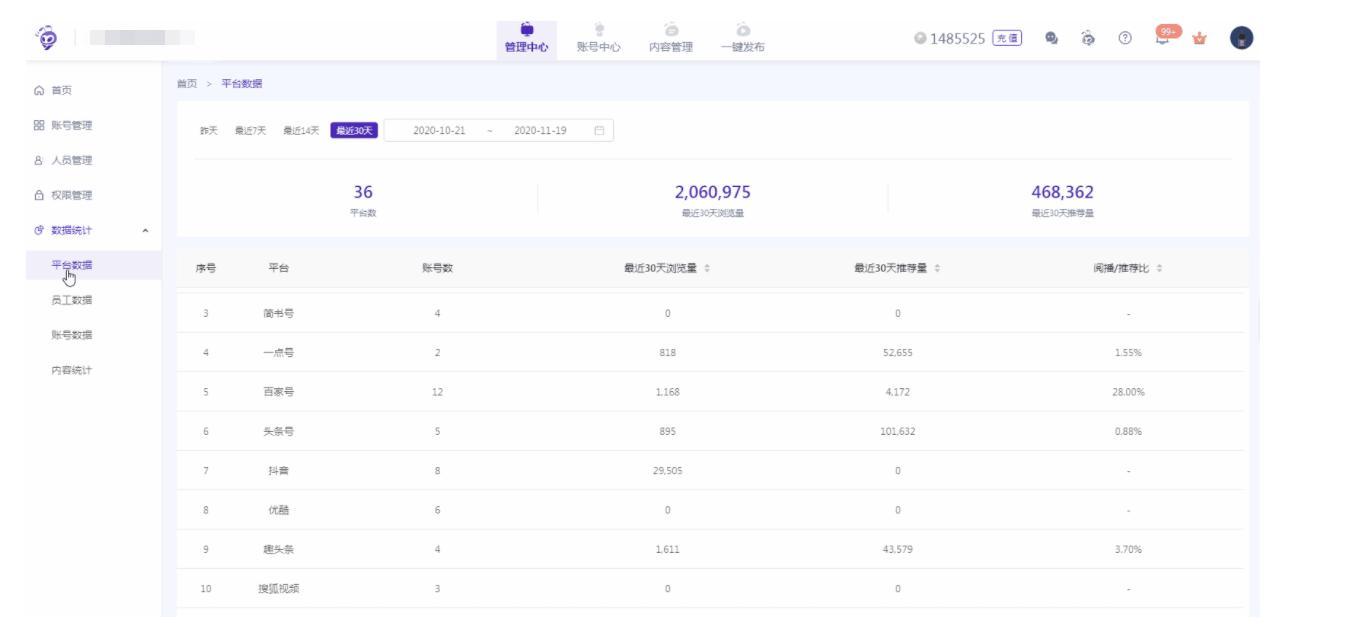Click the 充值 recharge button
1354x634 pixels.
(1007, 38)
